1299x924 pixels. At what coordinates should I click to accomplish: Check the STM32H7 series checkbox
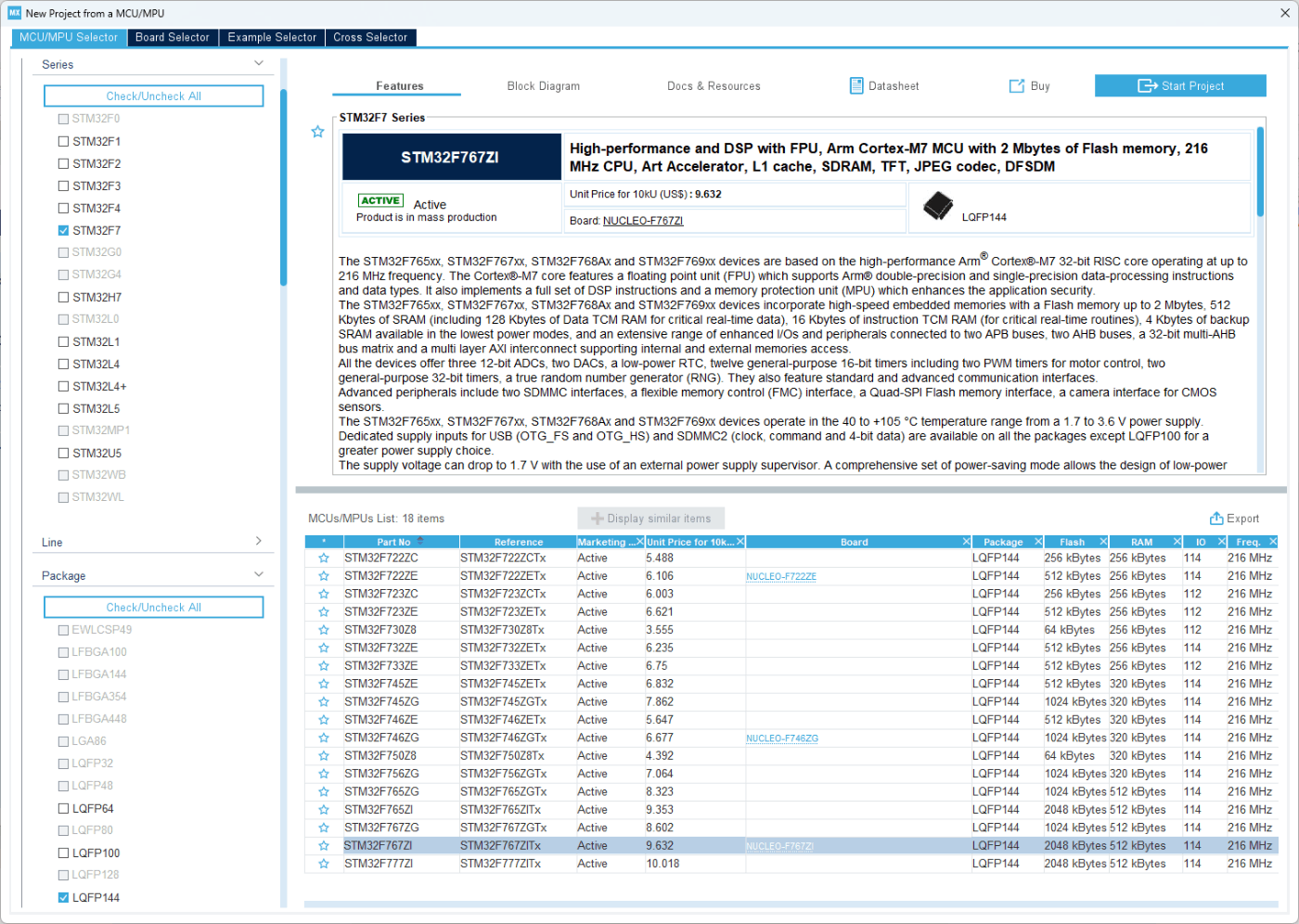tap(63, 297)
